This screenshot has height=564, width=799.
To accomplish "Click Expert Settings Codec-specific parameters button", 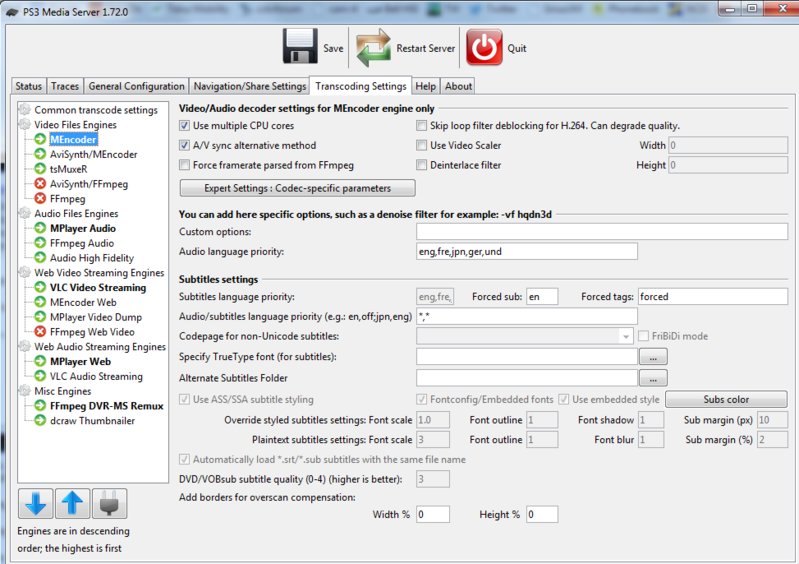I will (298, 188).
